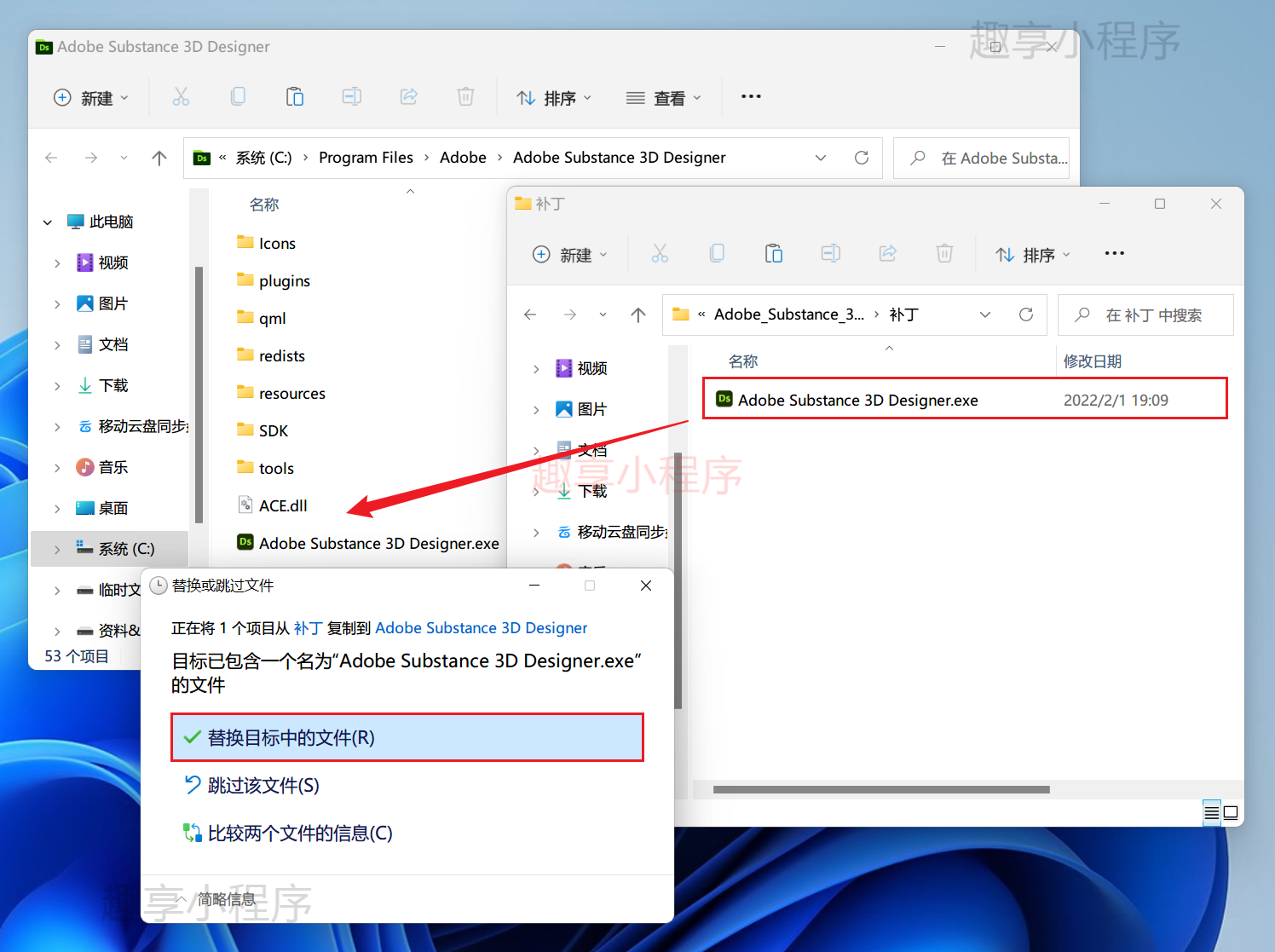The height and width of the screenshot is (952, 1275).
Task: Switch 补丁 window to large thumbnails view icon
Action: point(1231,813)
